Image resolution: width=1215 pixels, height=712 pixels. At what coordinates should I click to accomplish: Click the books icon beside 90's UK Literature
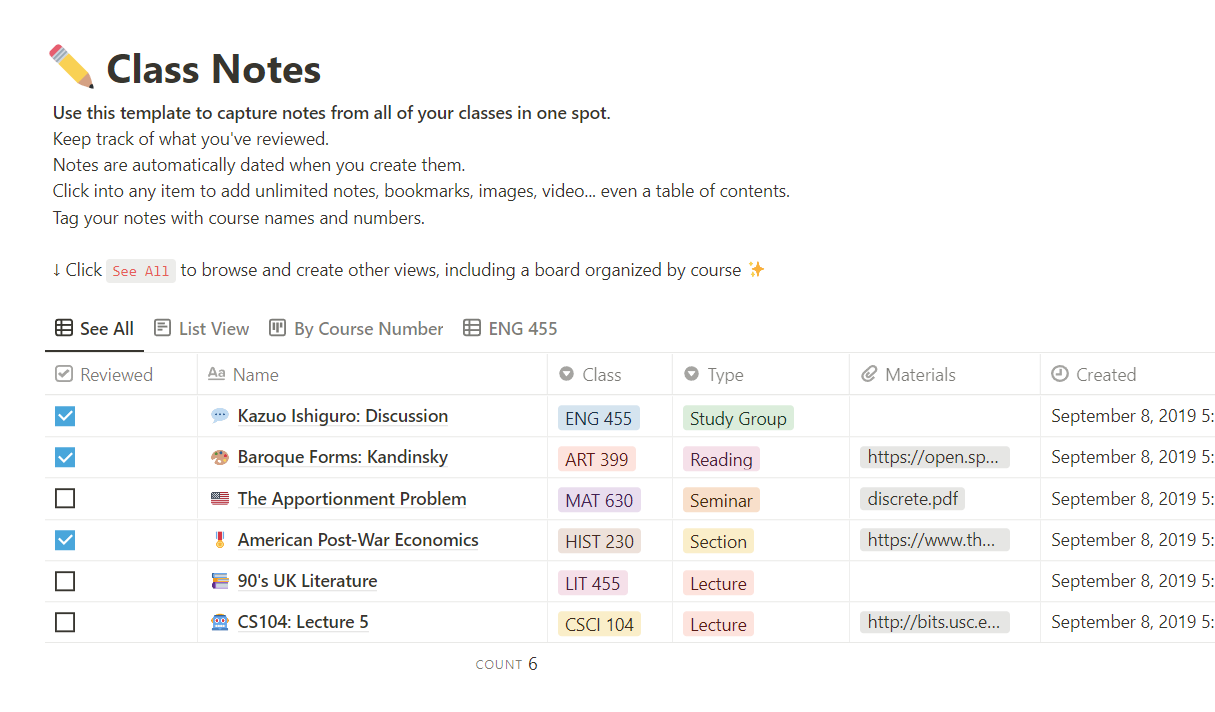[220, 581]
